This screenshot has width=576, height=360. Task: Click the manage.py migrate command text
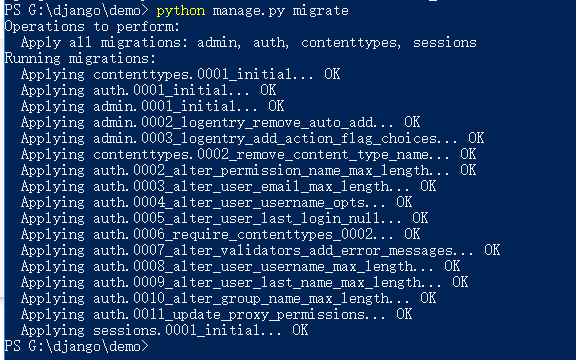click(280, 11)
